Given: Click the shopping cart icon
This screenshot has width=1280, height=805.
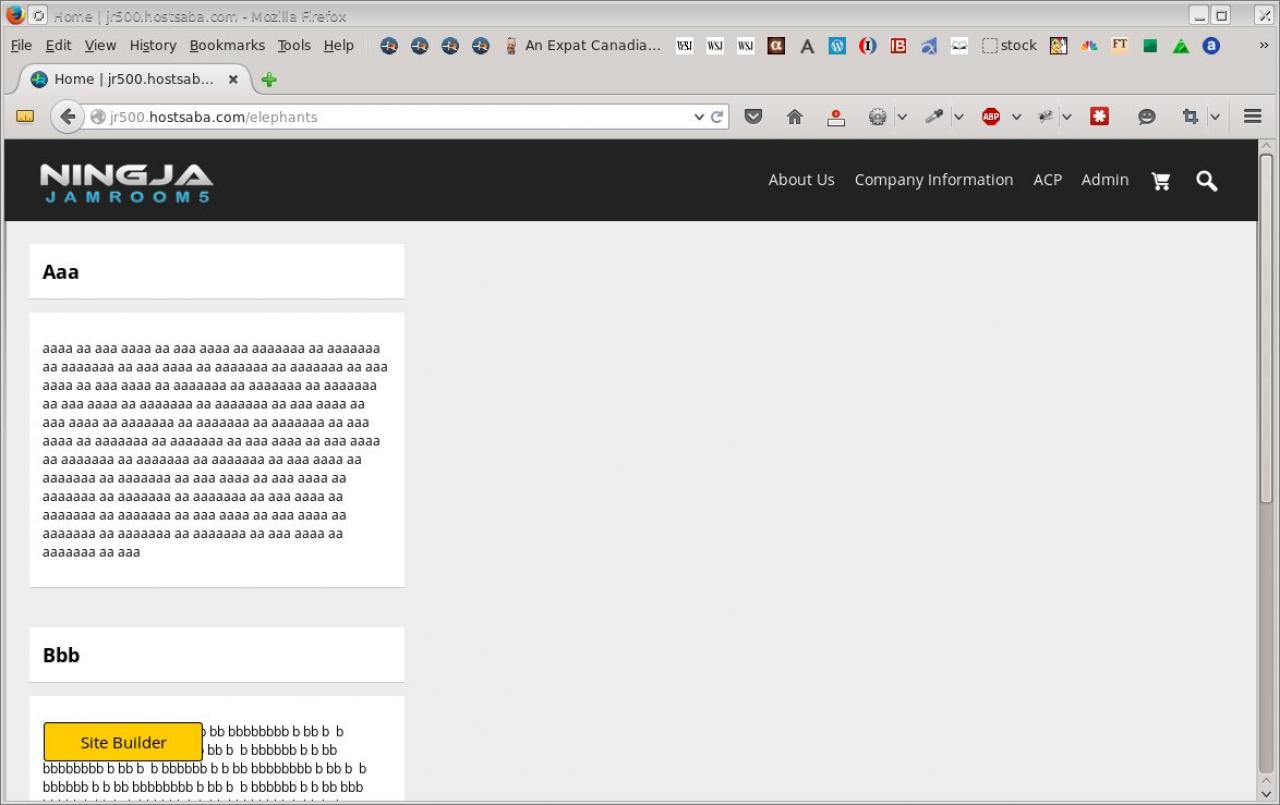Looking at the screenshot, I should tap(1161, 181).
